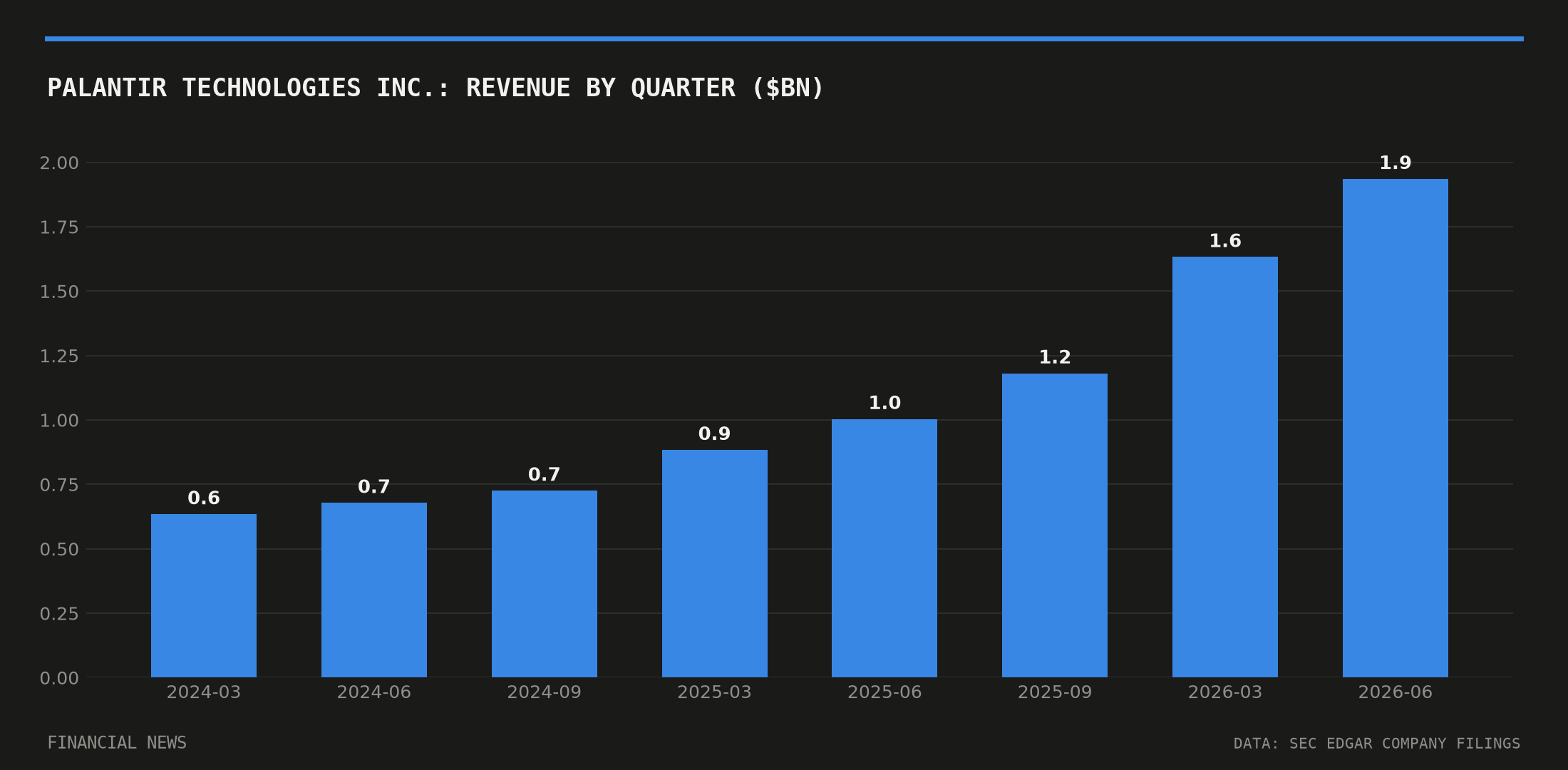Image resolution: width=1568 pixels, height=770 pixels.
Task: Click the 2026-03 revenue bar
Action: (x=1225, y=467)
